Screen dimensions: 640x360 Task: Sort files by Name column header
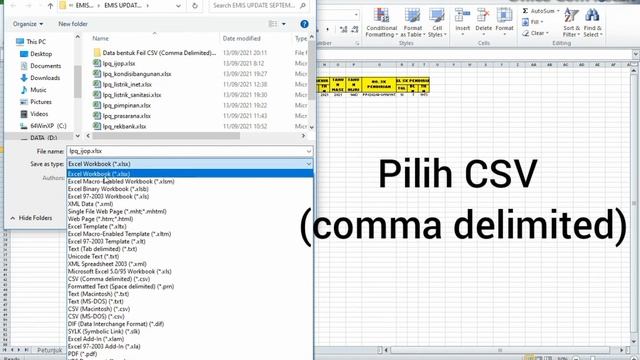(x=100, y=38)
